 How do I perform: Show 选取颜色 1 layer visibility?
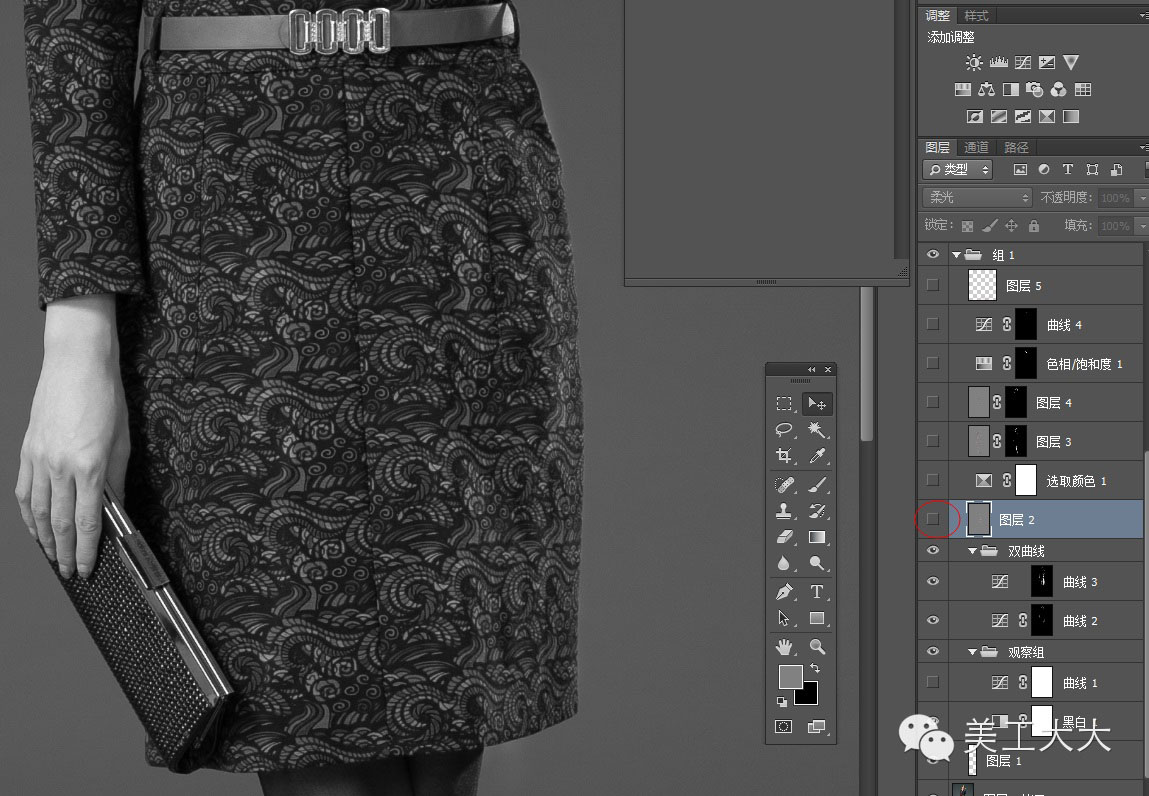[x=933, y=479]
